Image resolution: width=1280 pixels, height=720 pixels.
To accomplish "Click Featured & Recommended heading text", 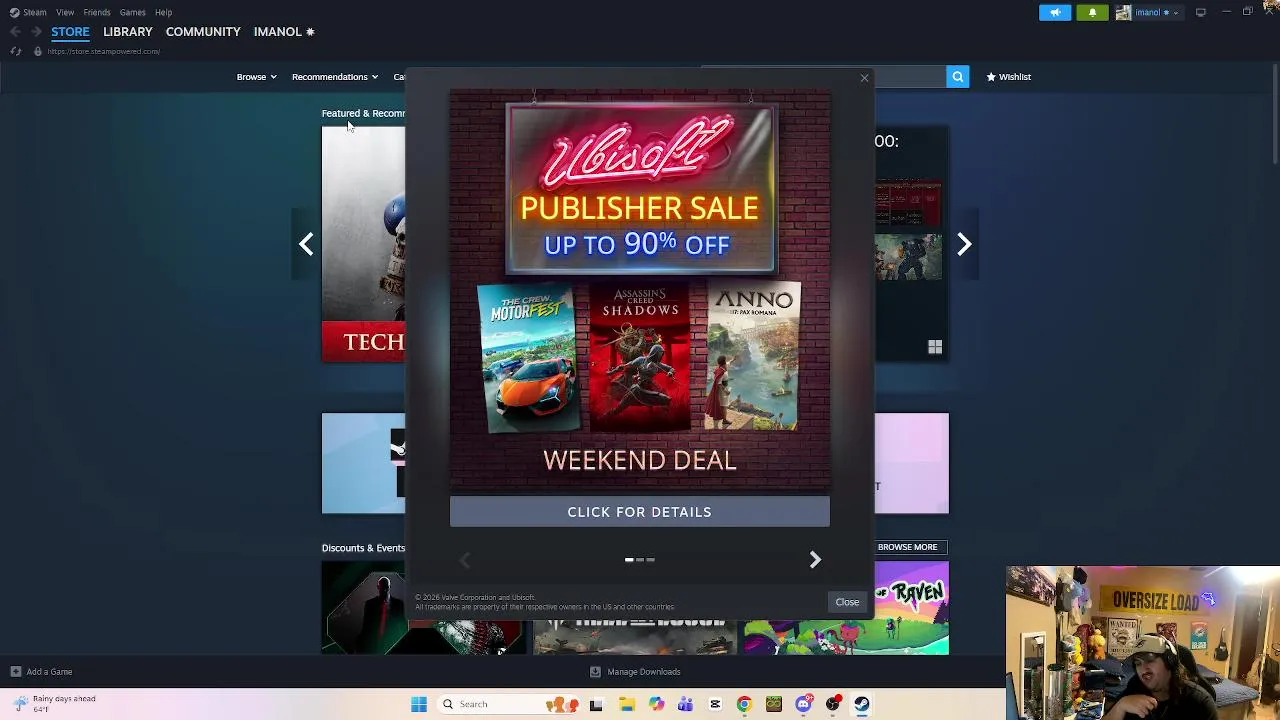I will 363,113.
